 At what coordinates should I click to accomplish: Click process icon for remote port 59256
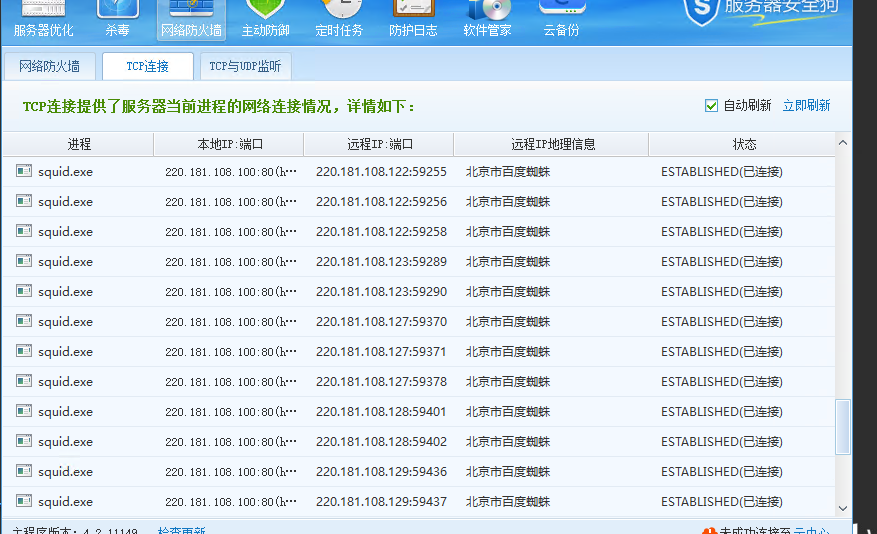tap(23, 201)
